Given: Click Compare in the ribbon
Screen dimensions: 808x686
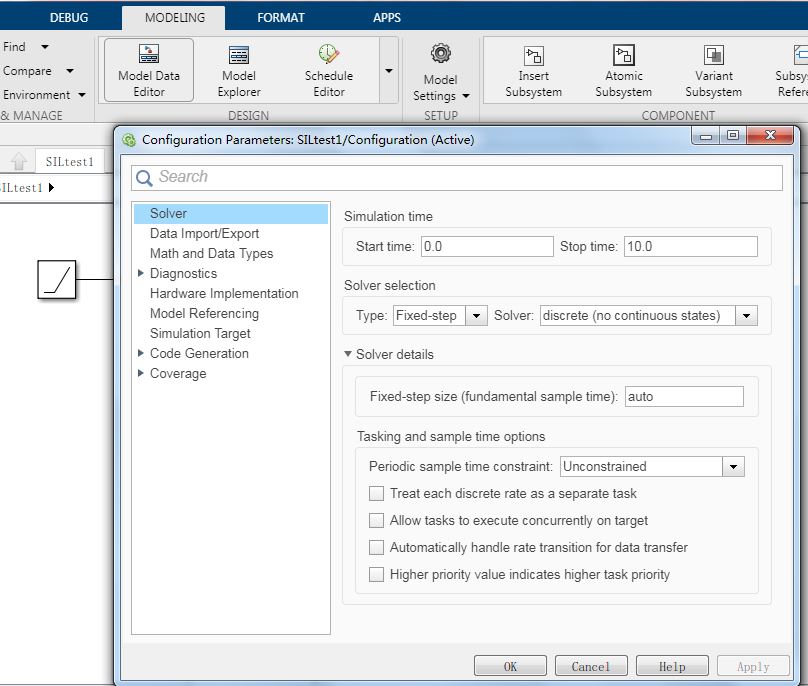Looking at the screenshot, I should coord(27,71).
